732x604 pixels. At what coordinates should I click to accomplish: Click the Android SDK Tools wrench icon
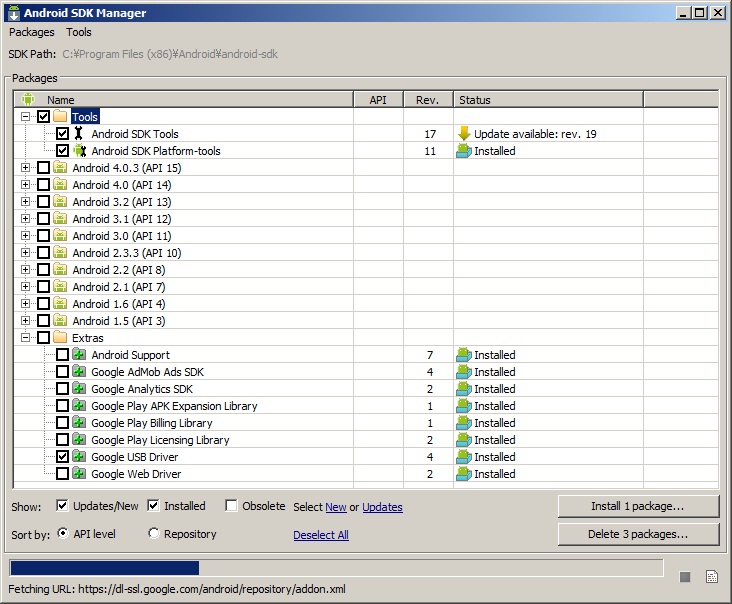point(79,133)
